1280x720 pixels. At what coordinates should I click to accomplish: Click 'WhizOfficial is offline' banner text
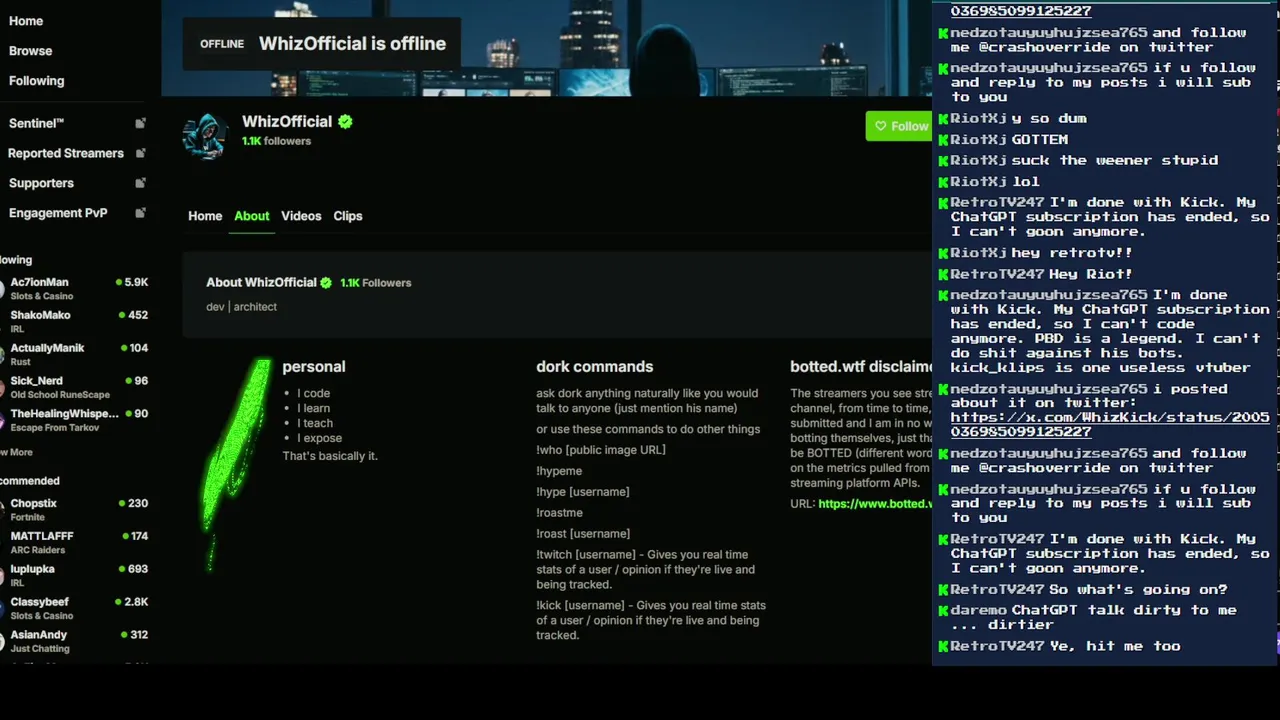352,44
